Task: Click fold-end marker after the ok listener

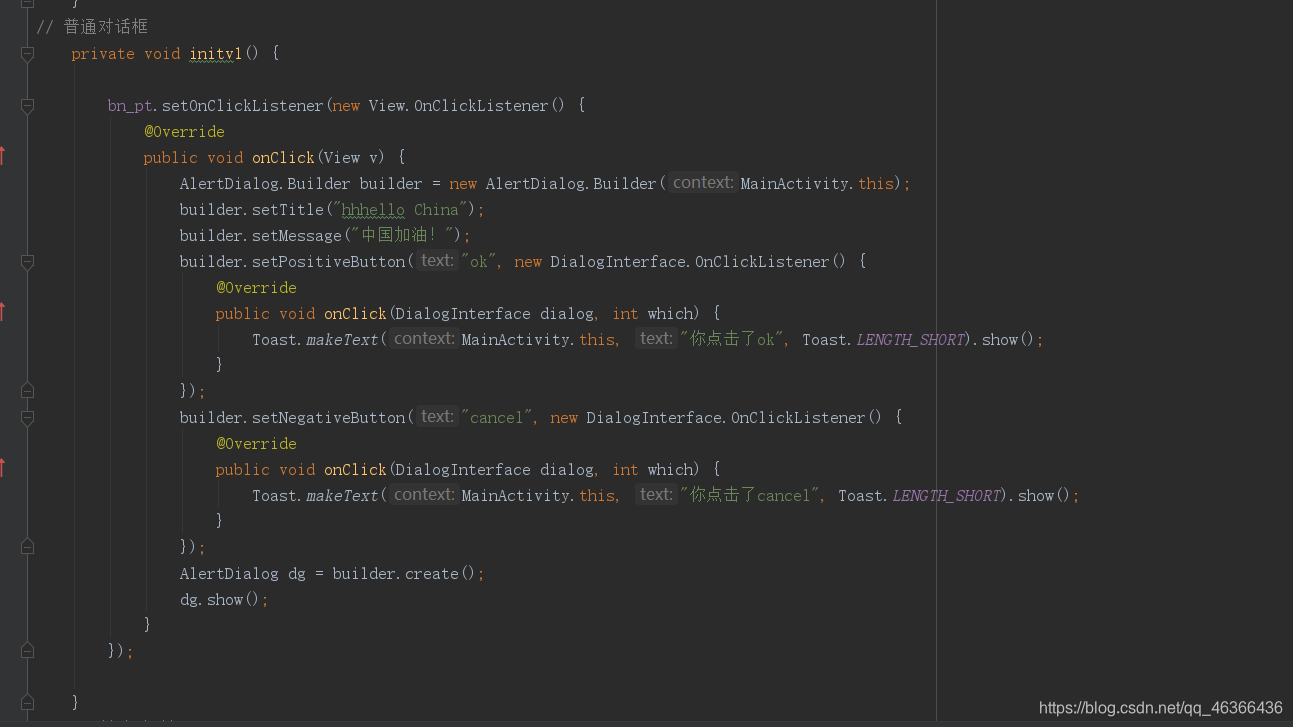Action: tap(27, 391)
